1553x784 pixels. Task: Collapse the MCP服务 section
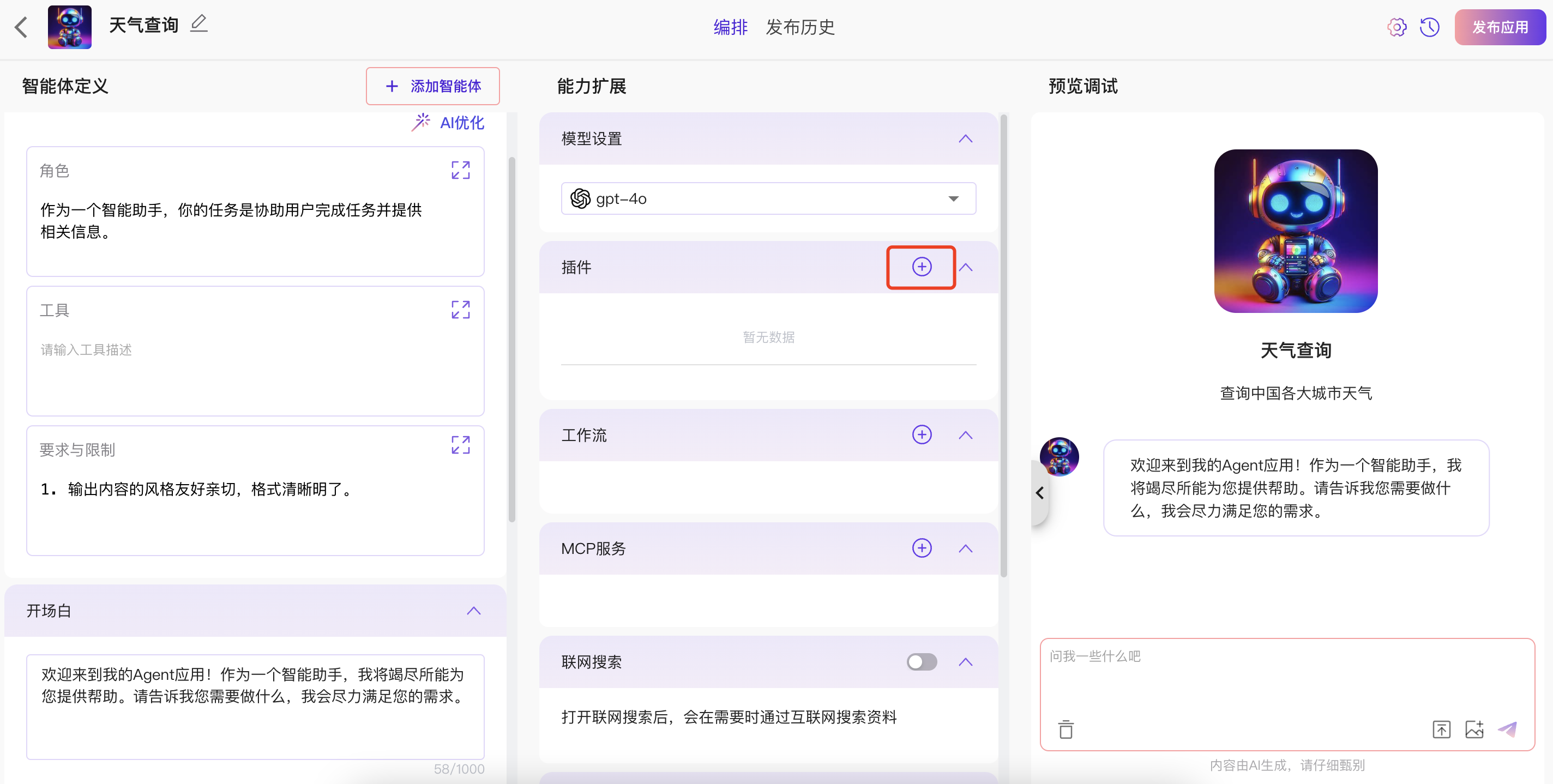(x=965, y=548)
